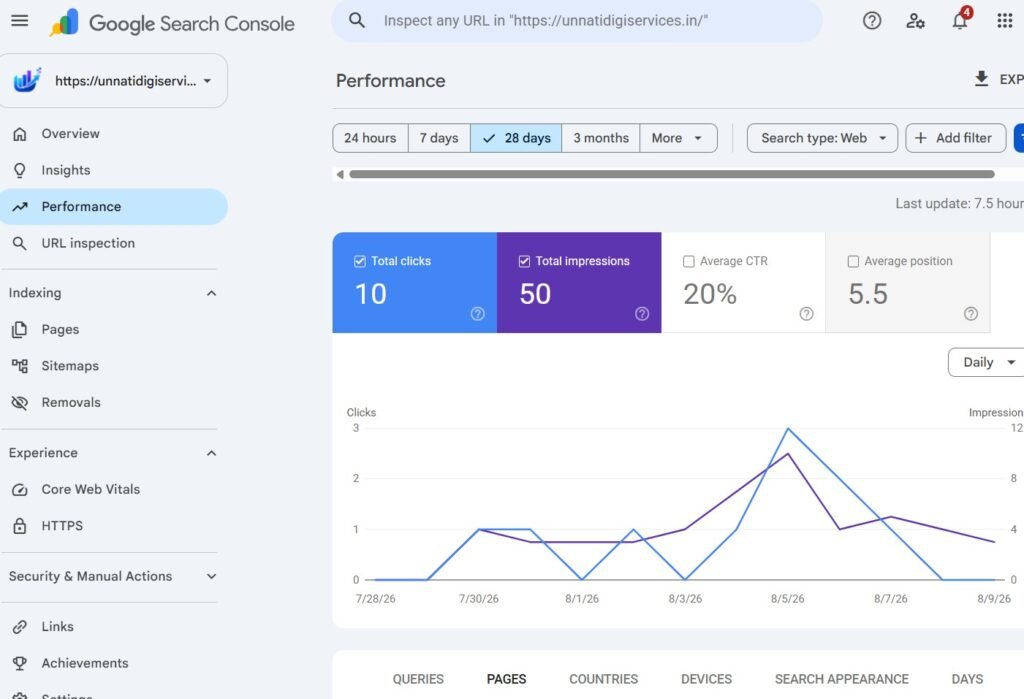Click the URL inspection magnifier icon
The image size is (1024, 699).
click(20, 244)
